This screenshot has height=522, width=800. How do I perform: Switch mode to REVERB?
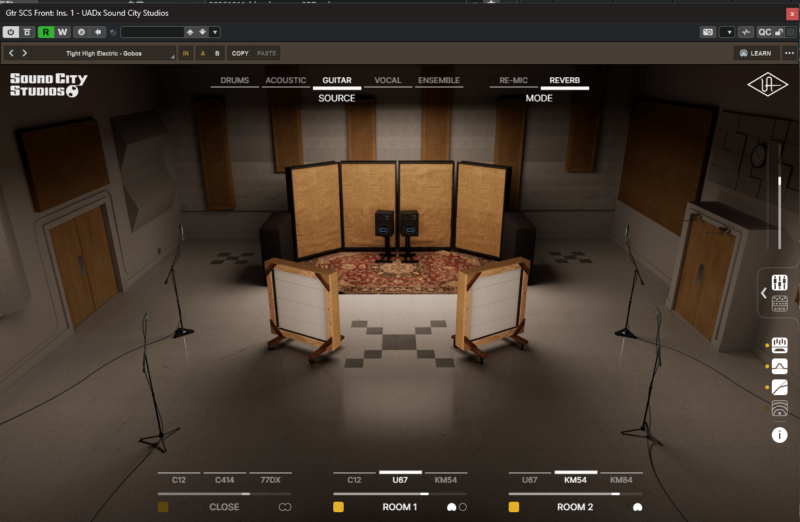point(565,81)
